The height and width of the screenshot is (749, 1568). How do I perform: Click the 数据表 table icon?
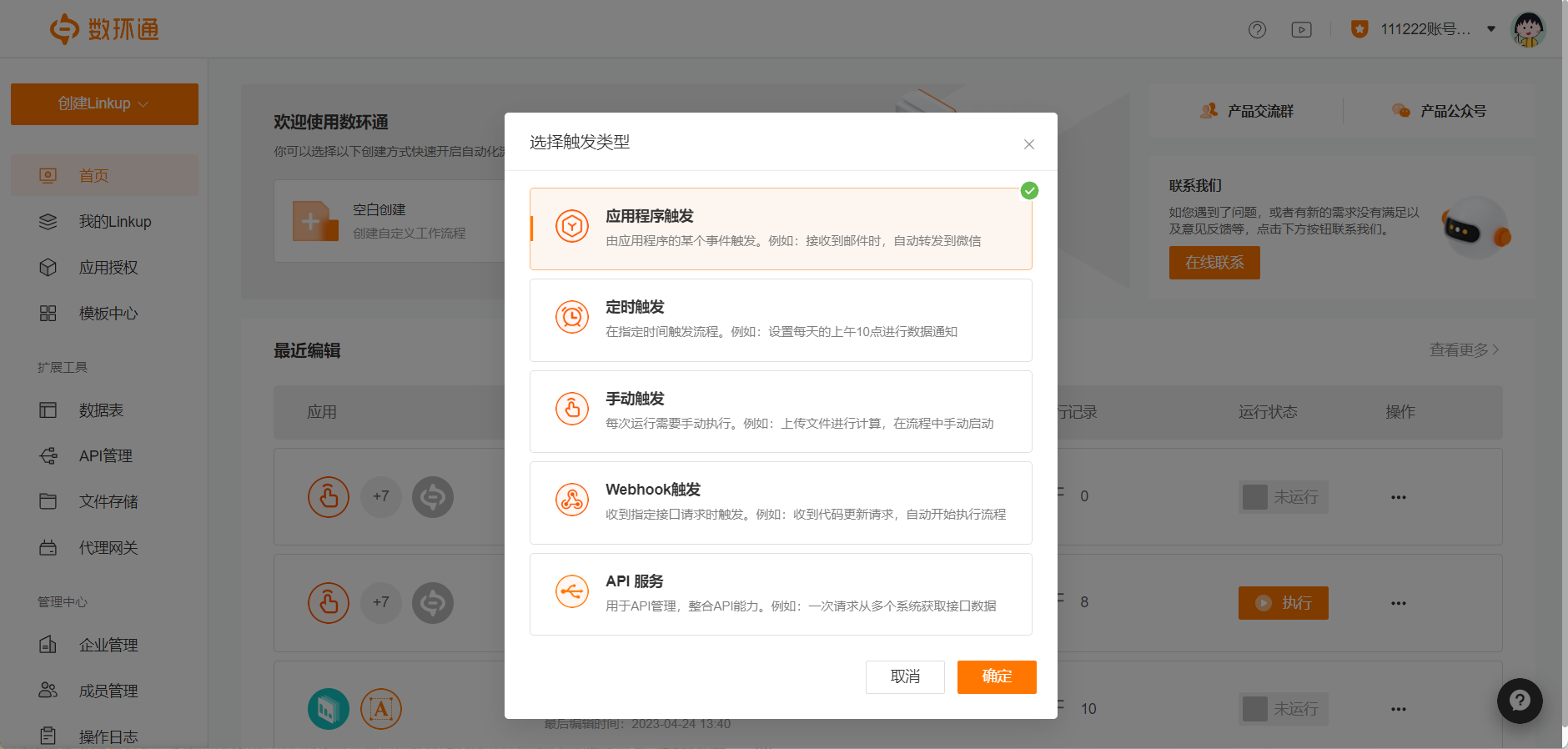tap(48, 410)
